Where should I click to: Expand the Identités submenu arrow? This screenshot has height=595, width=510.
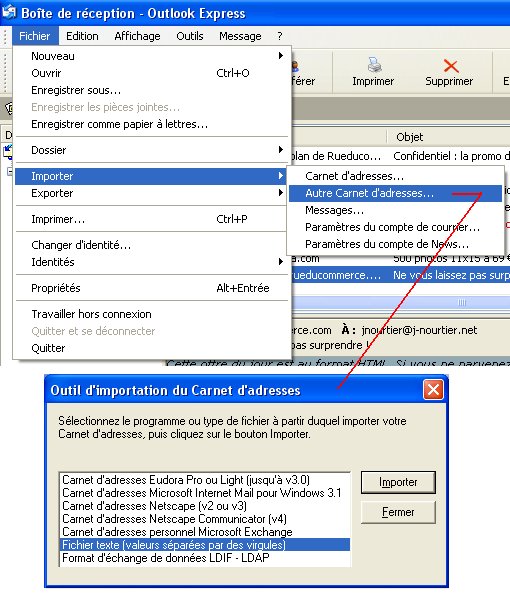point(281,261)
